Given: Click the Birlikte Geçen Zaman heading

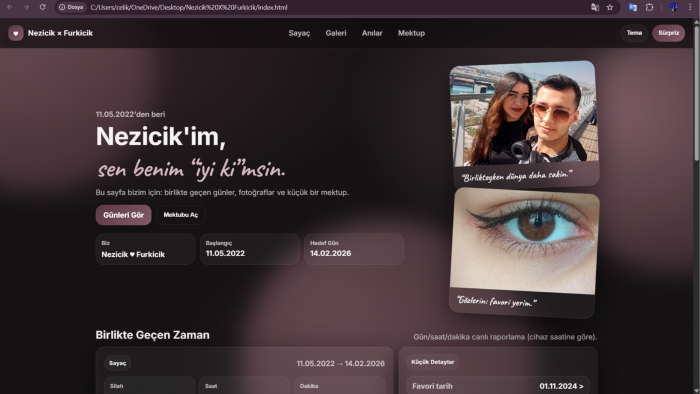Looking at the screenshot, I should 152,335.
